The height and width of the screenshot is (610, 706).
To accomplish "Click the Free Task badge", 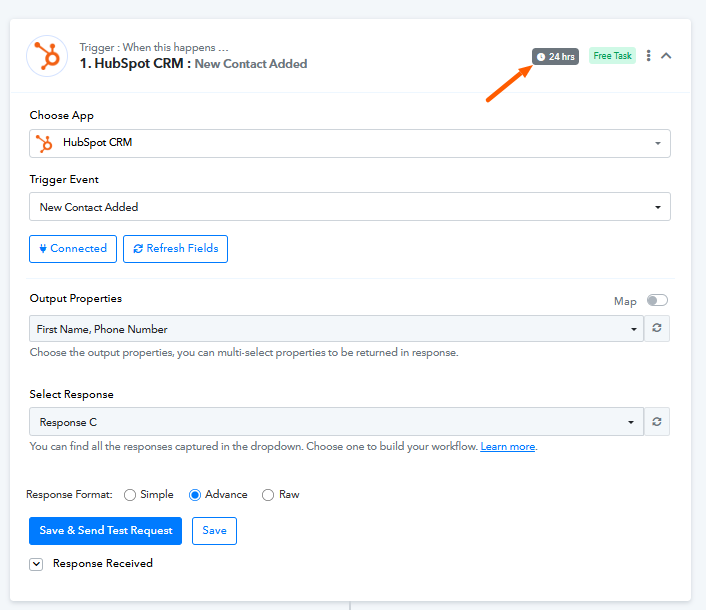I will coord(612,56).
